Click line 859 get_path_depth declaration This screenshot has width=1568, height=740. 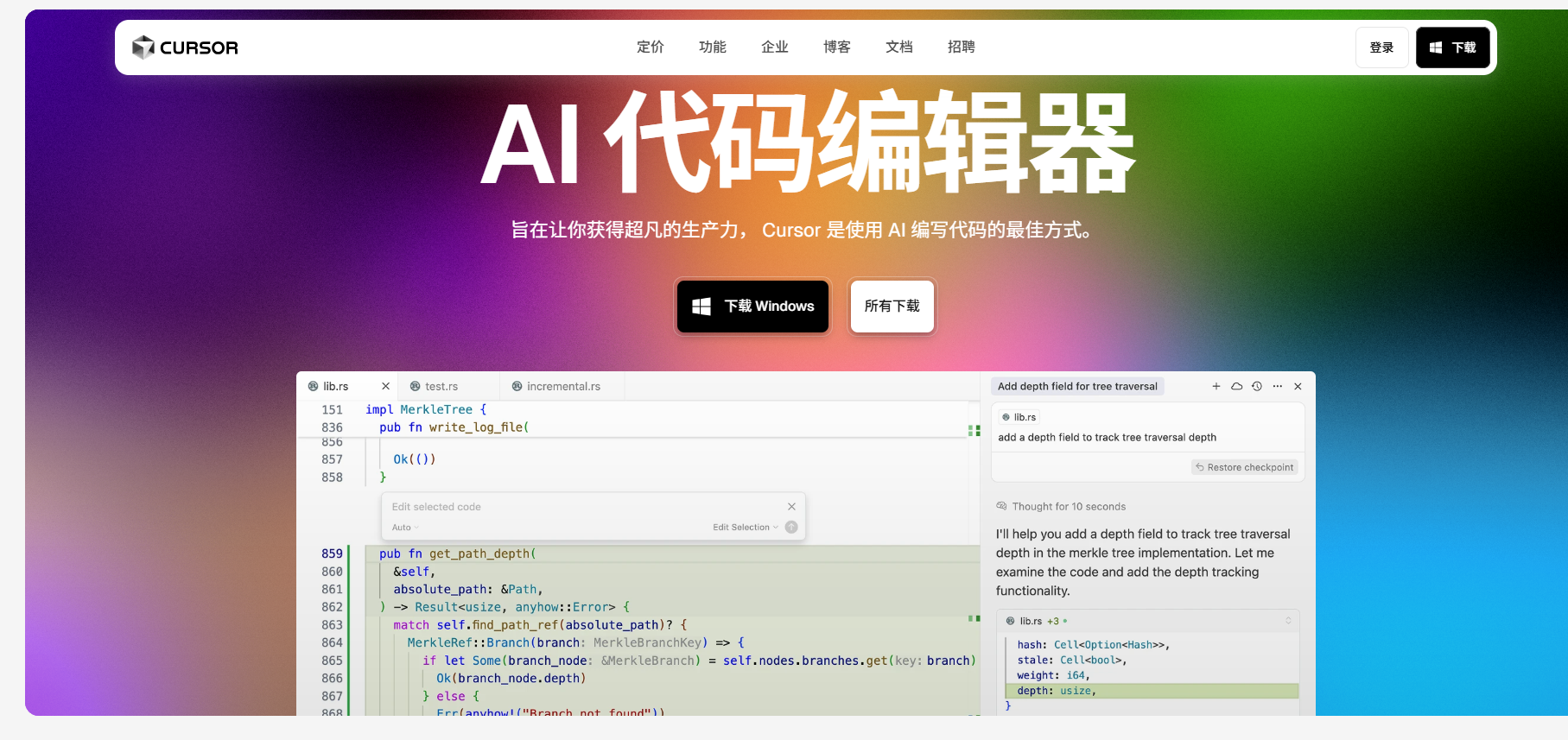point(457,553)
